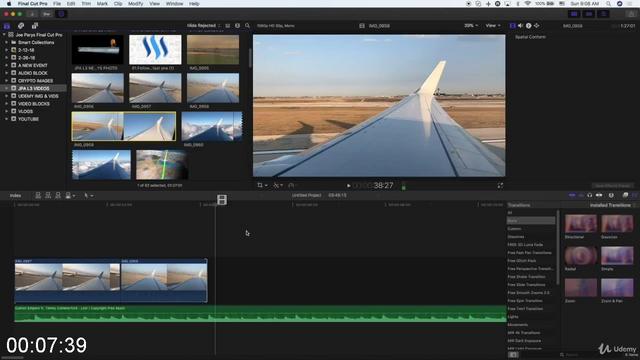640x360 pixels.
Task: Switch browser to list view icon
Action: click(x=228, y=26)
